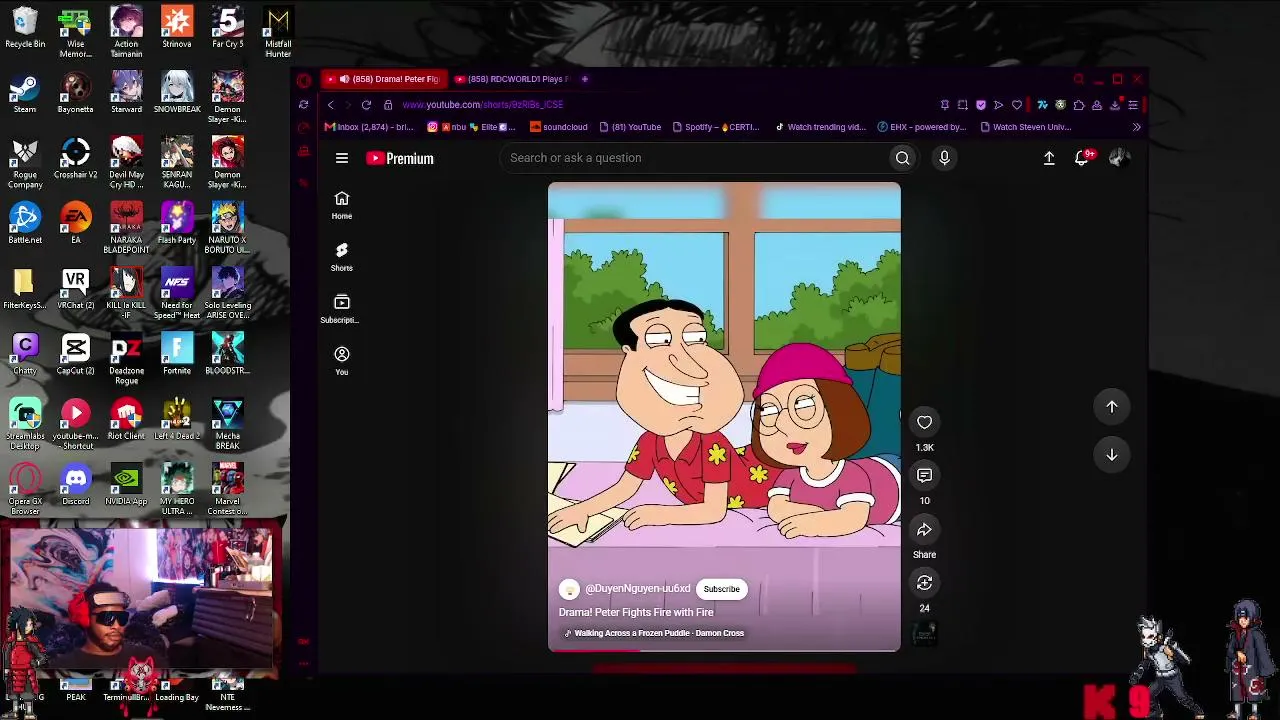1280x720 pixels.
Task: Open the comments on this Short
Action: [924, 475]
